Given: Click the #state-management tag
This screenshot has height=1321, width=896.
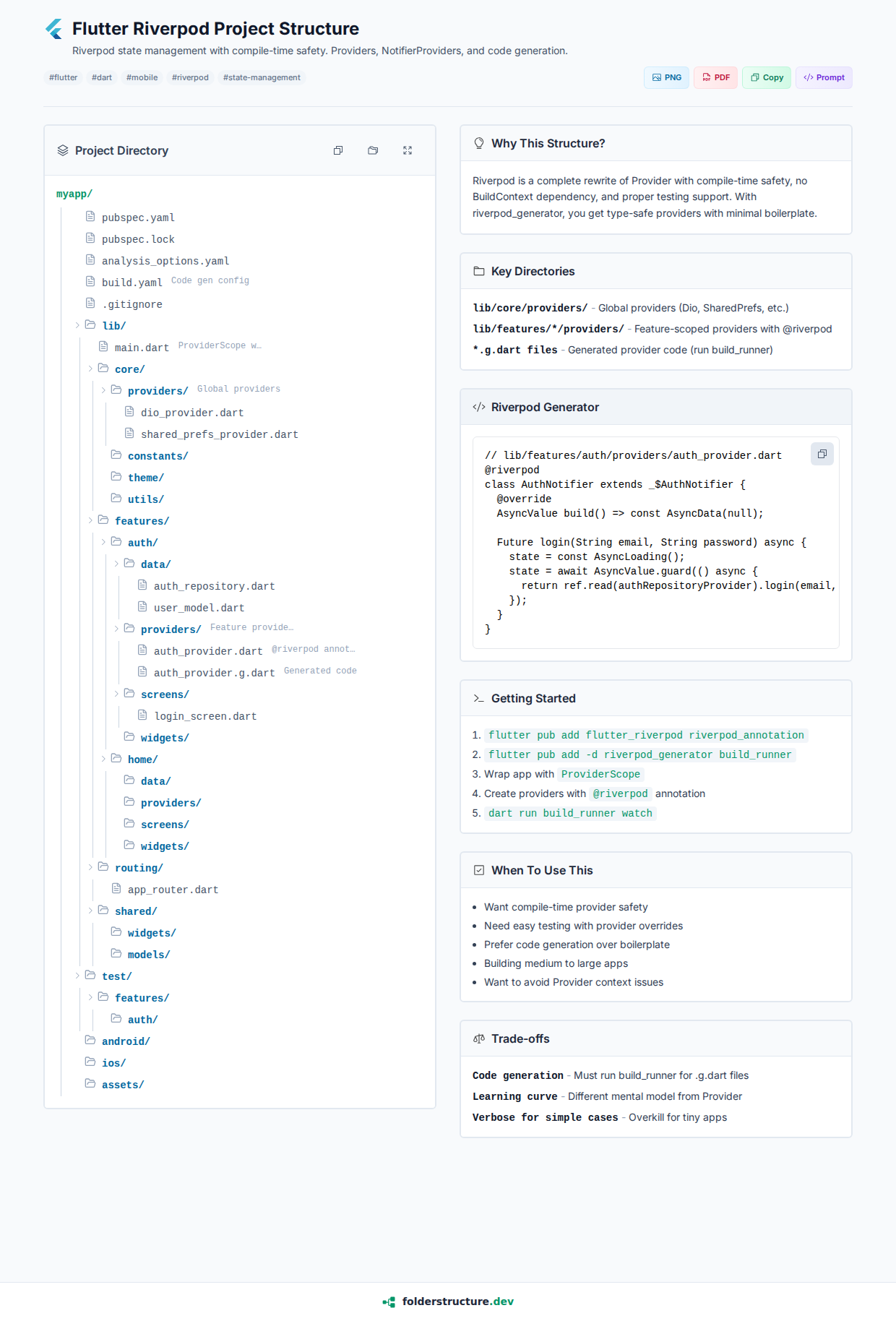Looking at the screenshot, I should coord(262,77).
